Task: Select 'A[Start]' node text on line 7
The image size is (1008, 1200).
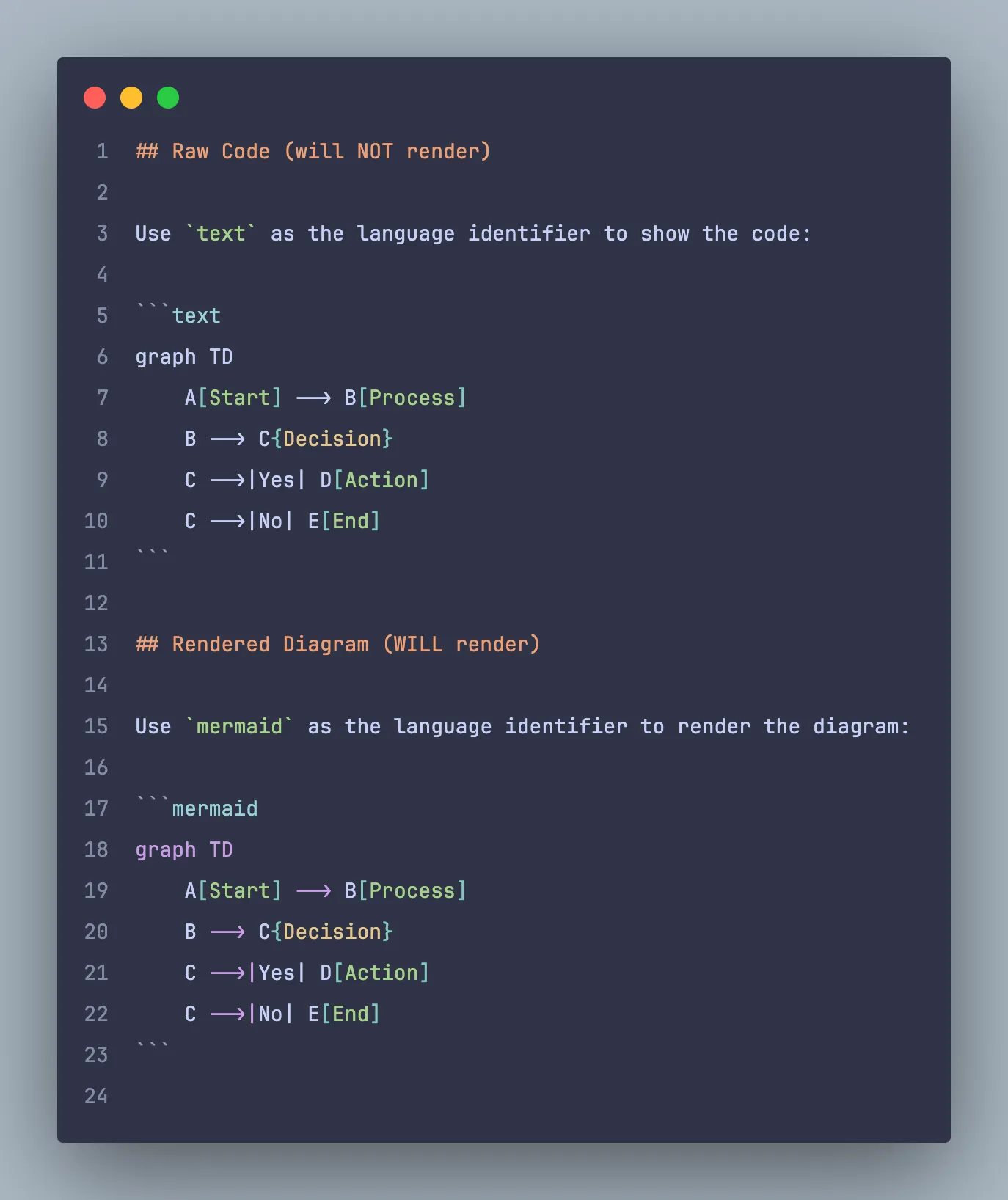Action: (x=233, y=398)
